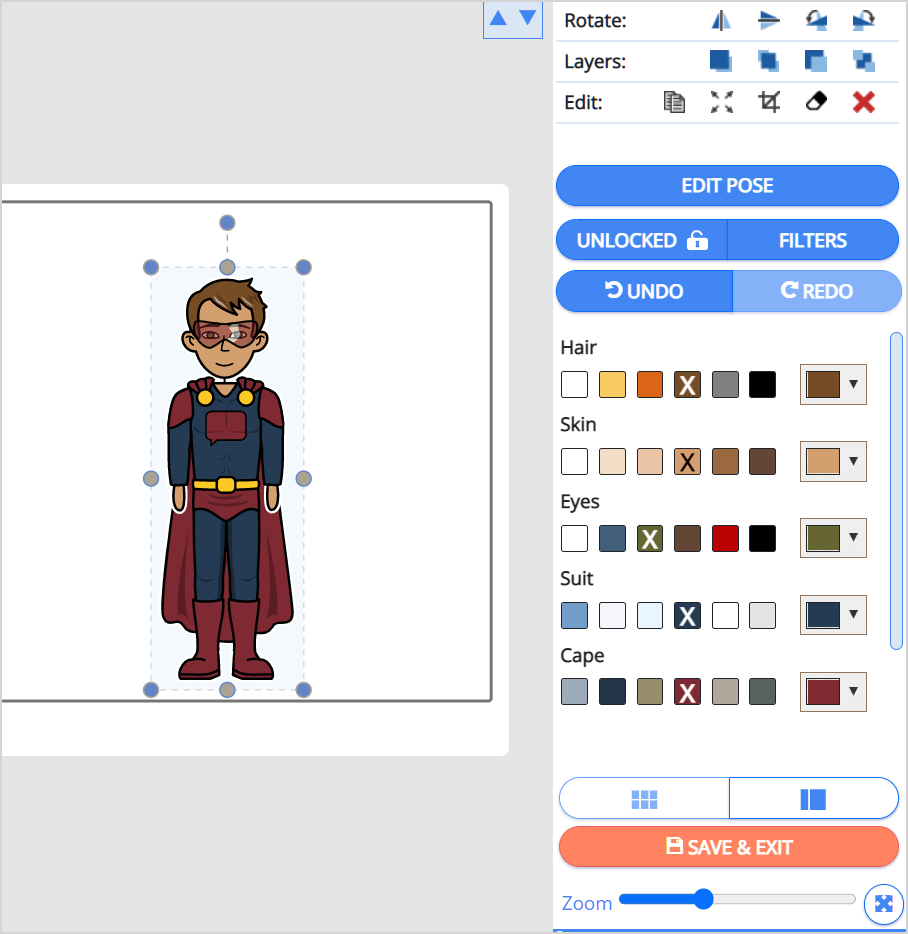Screen dimensions: 908x934
Task: Set eyes to red swatch
Action: pos(725,538)
